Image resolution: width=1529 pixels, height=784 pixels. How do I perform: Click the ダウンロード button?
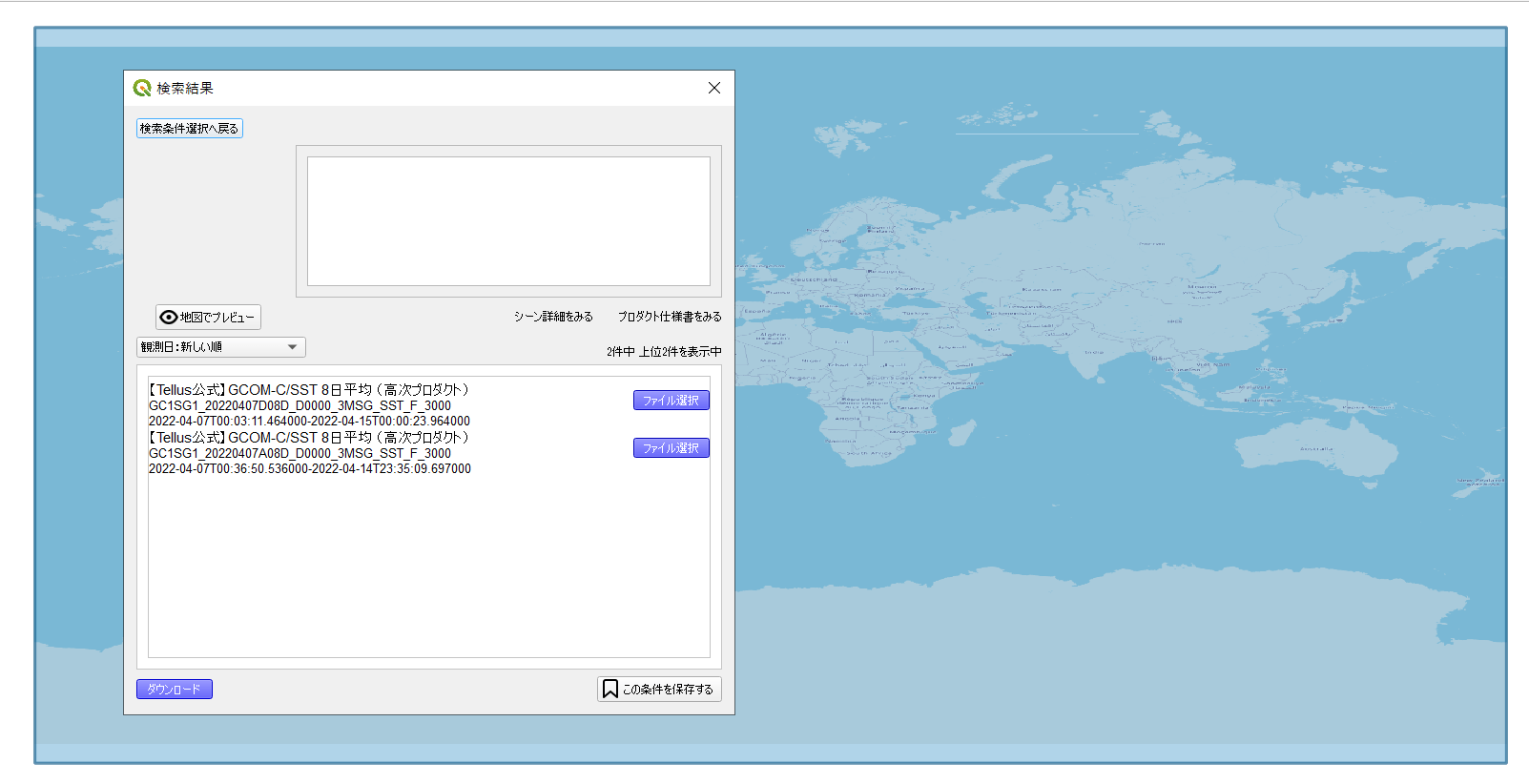coord(175,689)
